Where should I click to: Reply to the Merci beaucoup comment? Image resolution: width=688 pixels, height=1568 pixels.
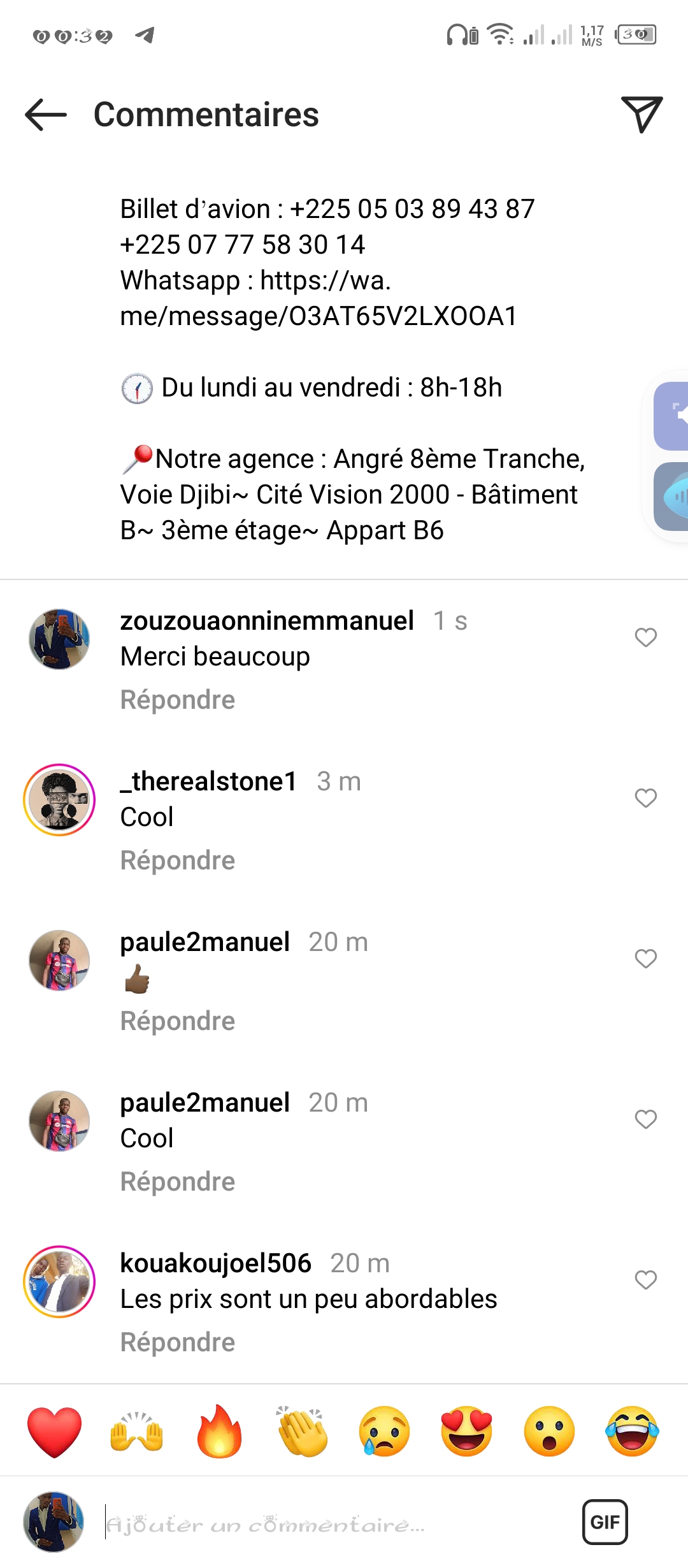click(178, 700)
